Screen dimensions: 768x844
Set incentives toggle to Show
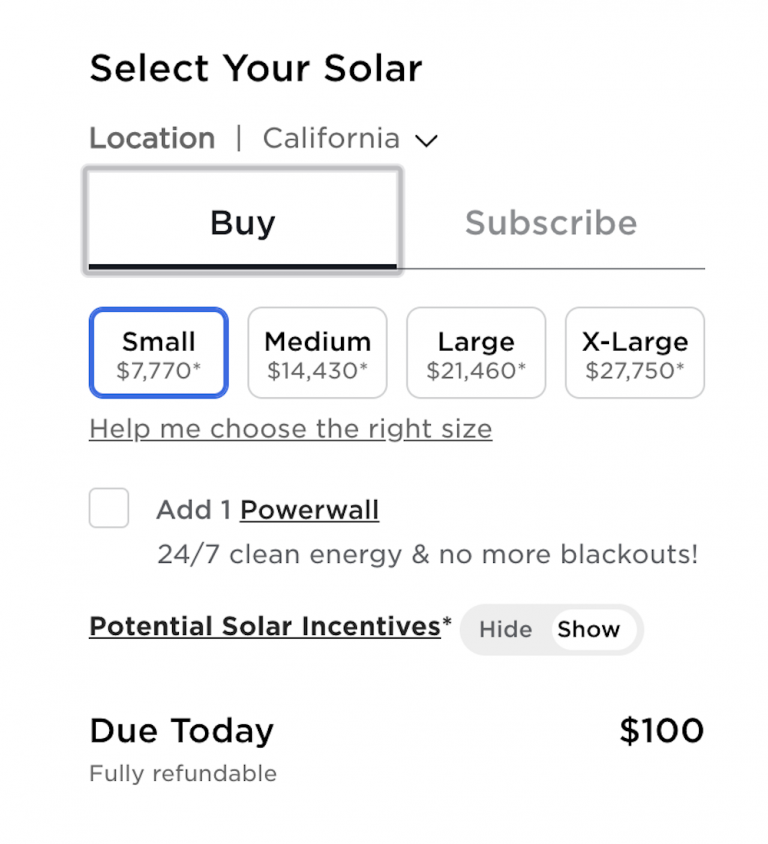[589, 630]
